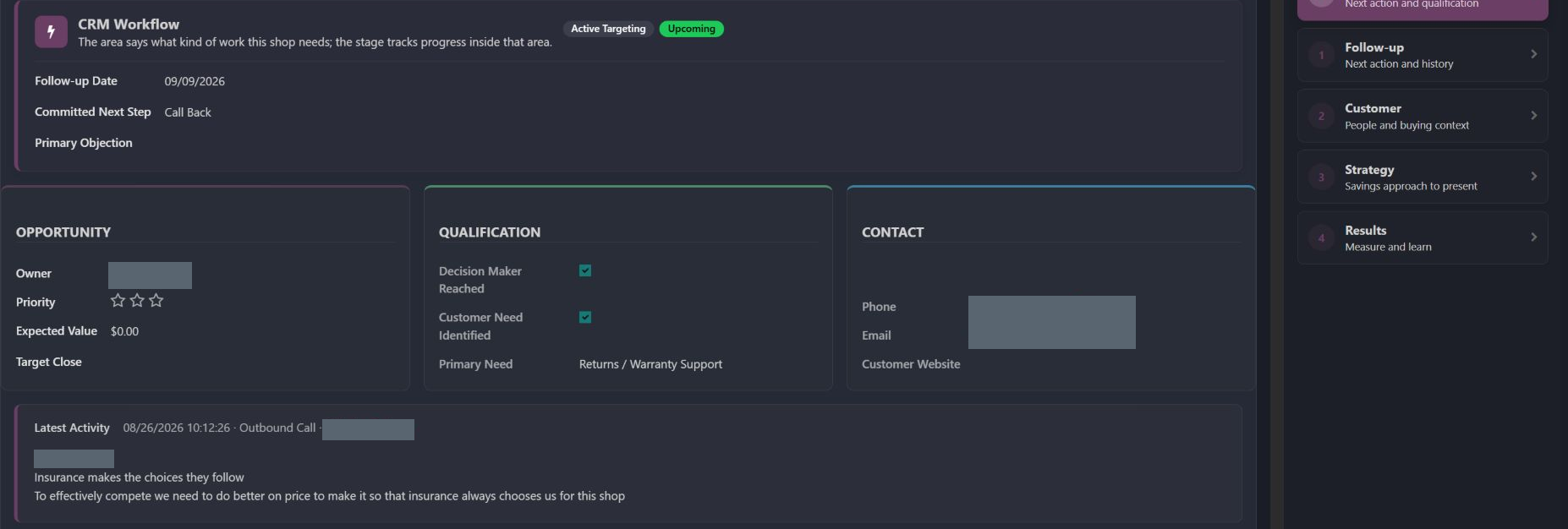Click the green Upcoming status badge

tap(691, 29)
